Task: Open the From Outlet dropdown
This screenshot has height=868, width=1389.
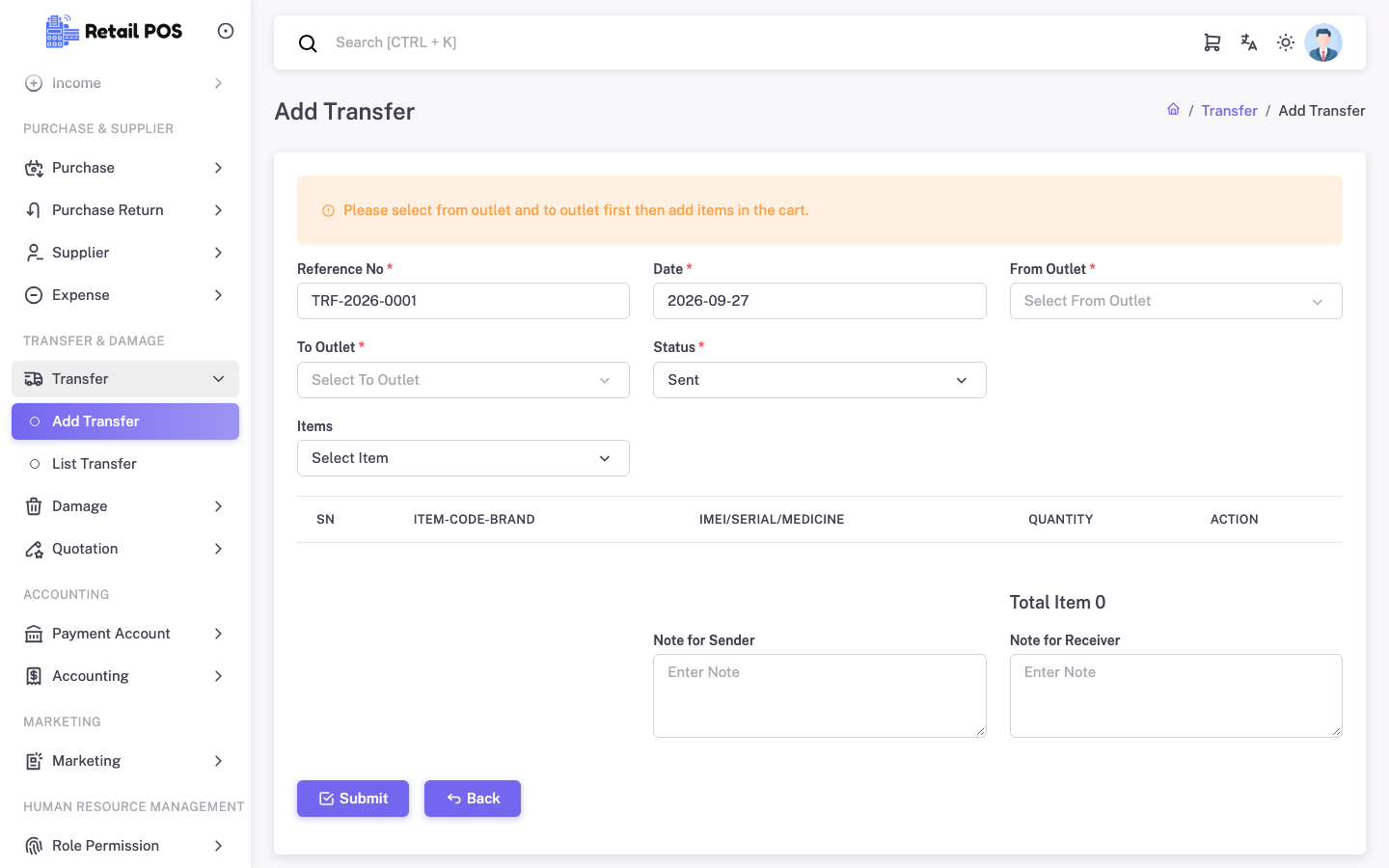Action: click(1176, 301)
